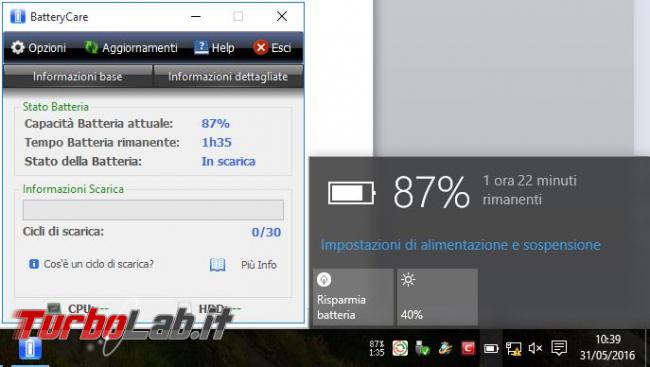Viewport: 650px width, 367px height.
Task: Open the Action Center notifications icon
Action: click(559, 348)
